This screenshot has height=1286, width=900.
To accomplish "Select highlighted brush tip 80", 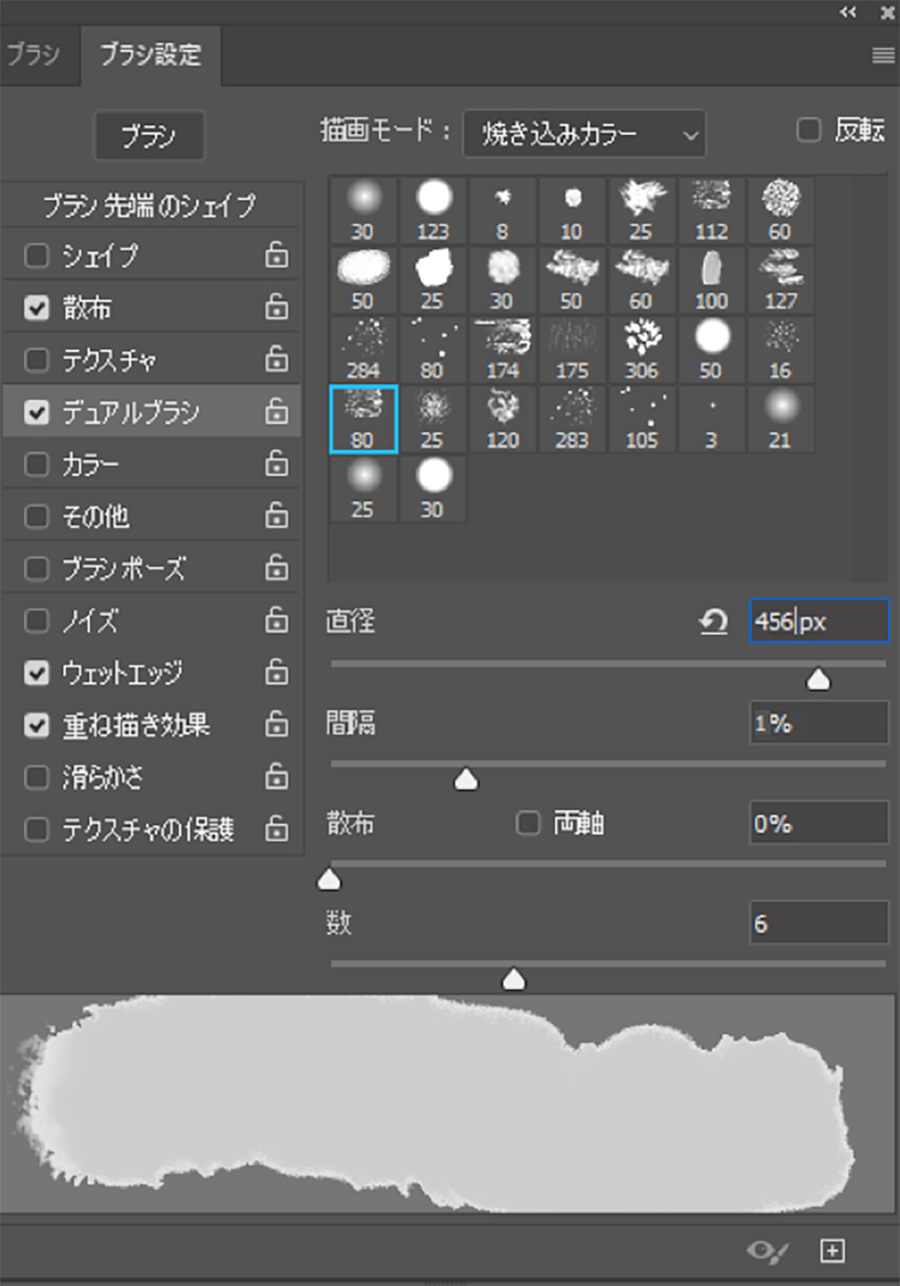I will (363, 419).
